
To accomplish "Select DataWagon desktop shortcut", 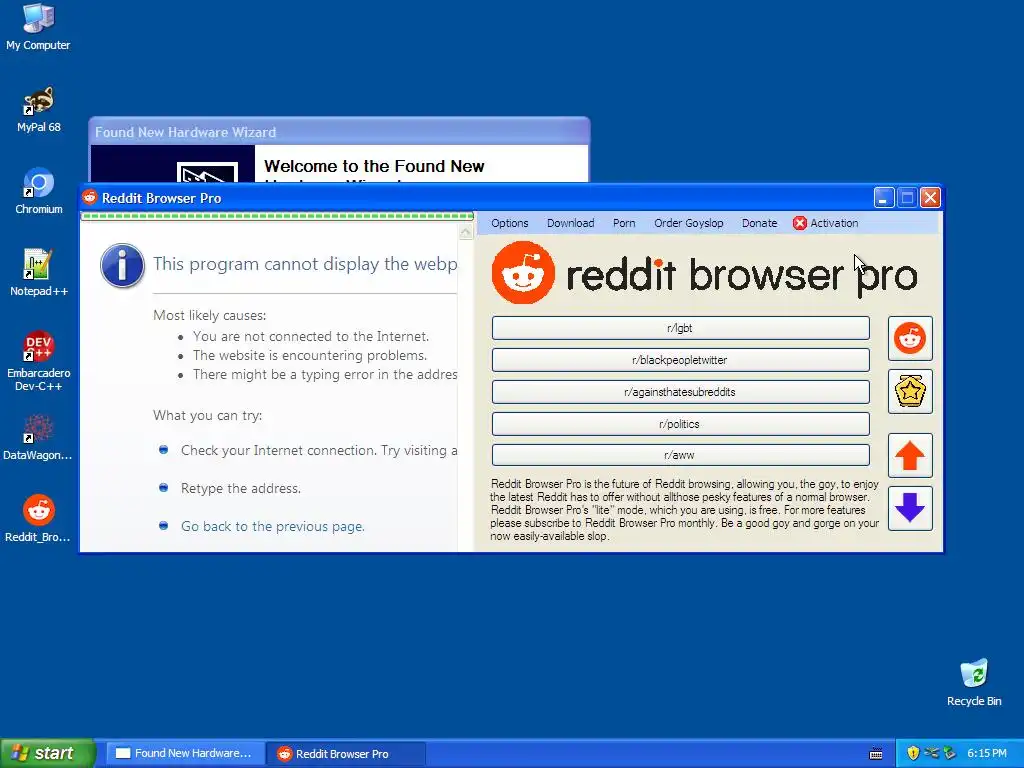I will [x=38, y=437].
